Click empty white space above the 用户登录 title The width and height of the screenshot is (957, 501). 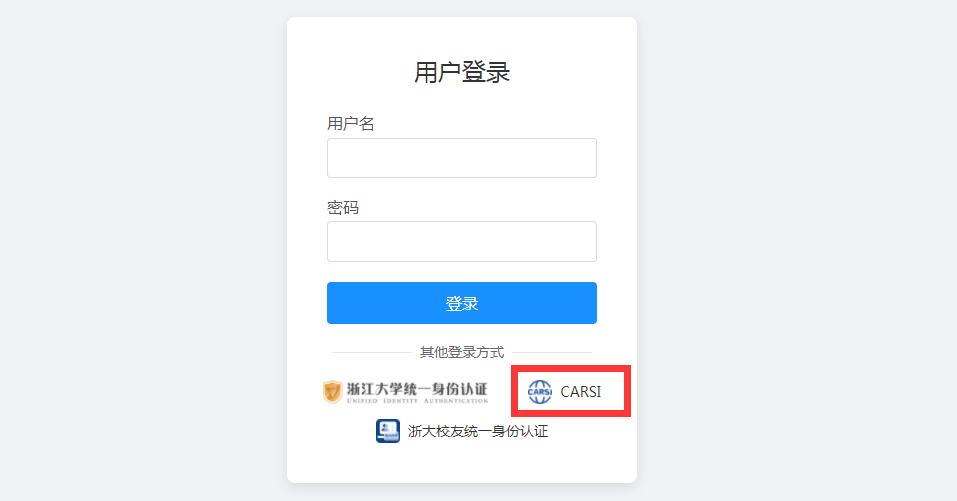point(462,37)
